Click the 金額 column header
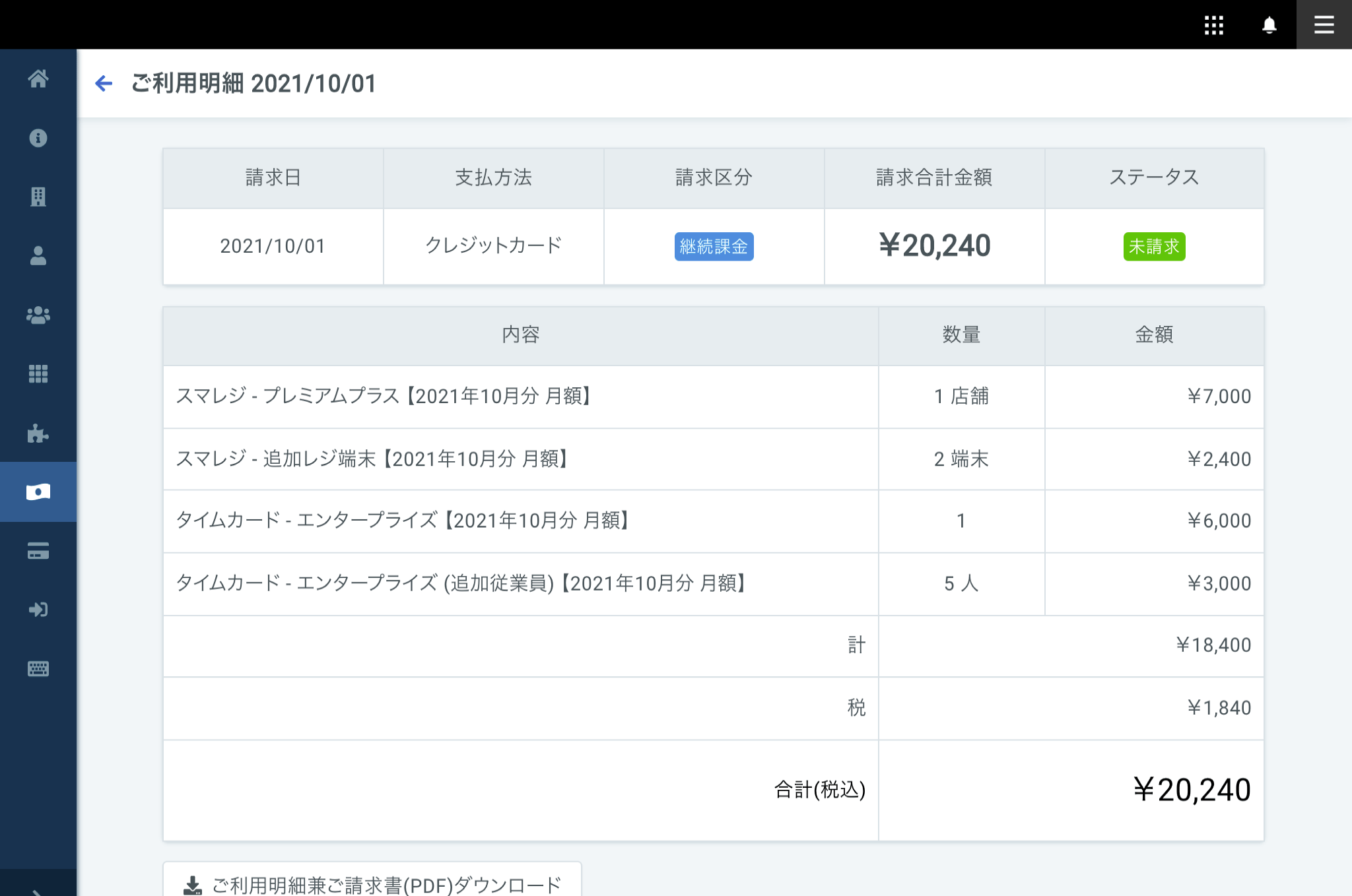 coord(1154,335)
